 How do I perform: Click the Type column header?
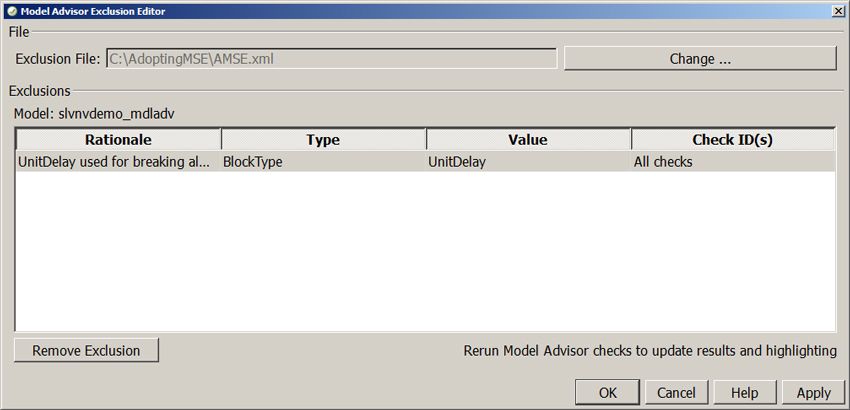[x=323, y=140]
